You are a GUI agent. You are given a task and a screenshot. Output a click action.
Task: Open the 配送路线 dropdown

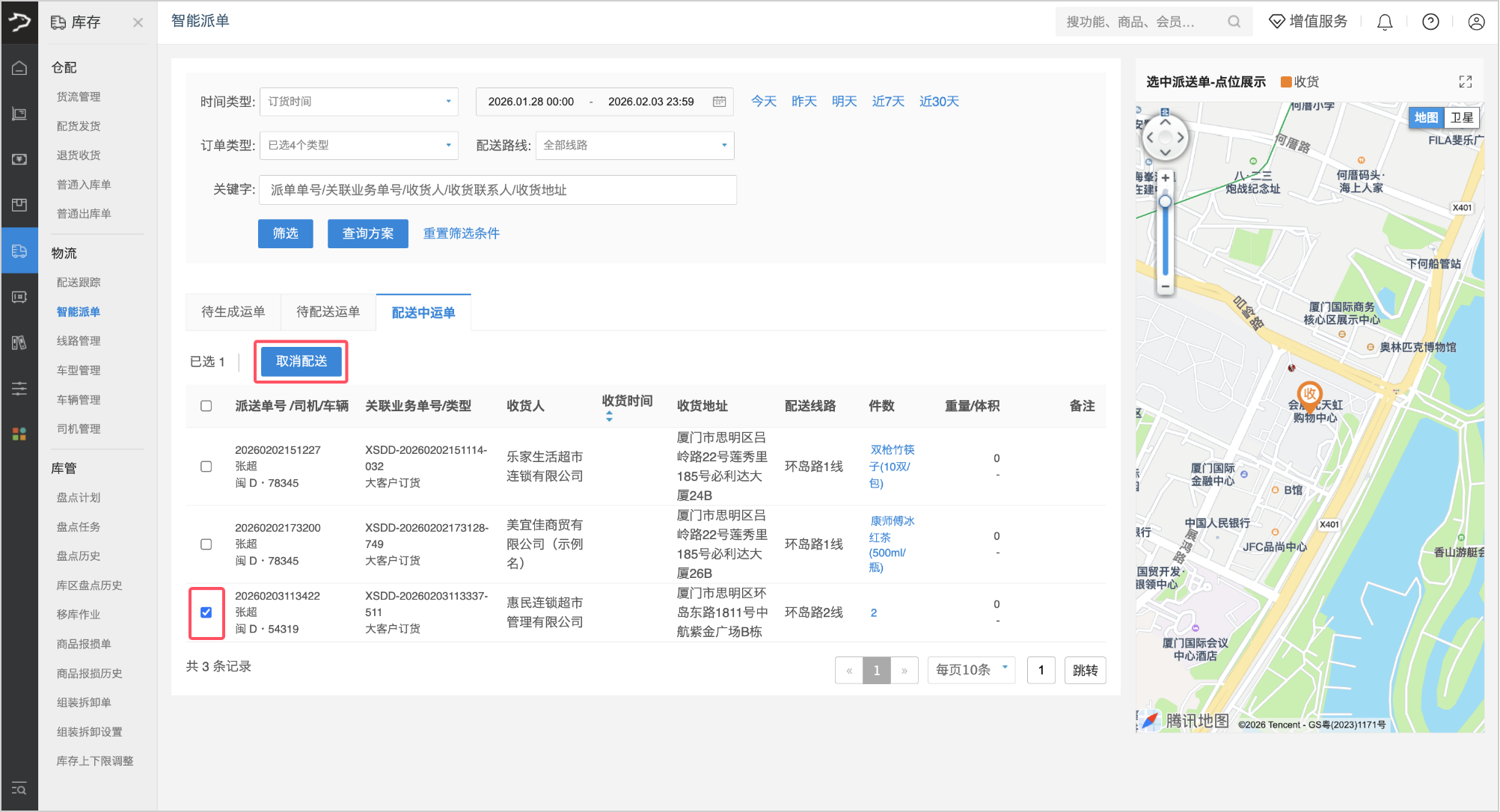pyautogui.click(x=634, y=145)
